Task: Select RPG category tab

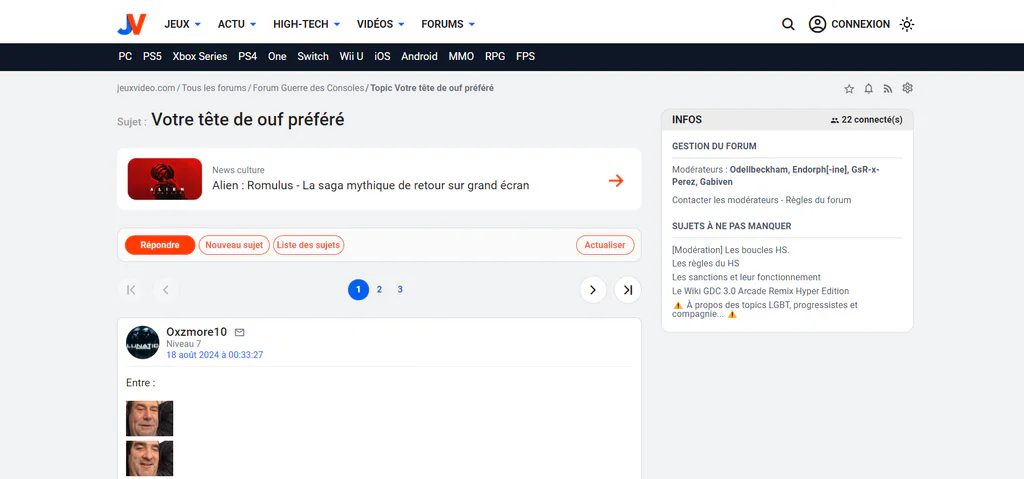Action: point(495,57)
